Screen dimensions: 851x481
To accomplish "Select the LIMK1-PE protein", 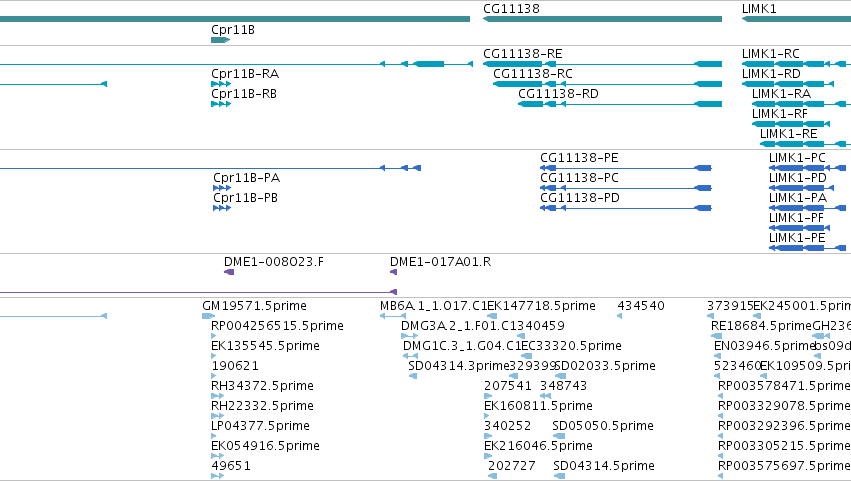I will pyautogui.click(x=808, y=248).
